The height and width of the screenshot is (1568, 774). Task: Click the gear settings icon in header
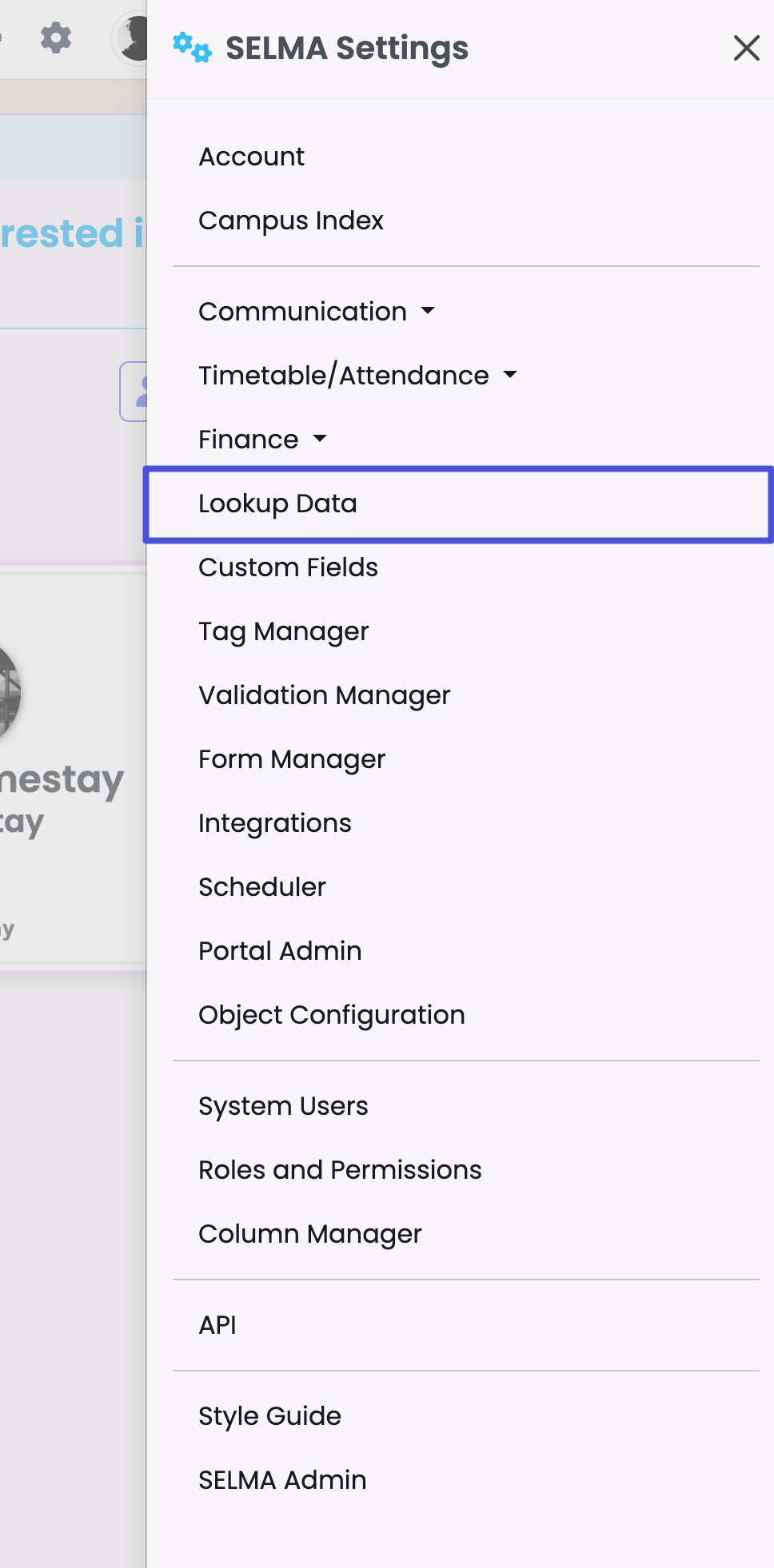56,38
